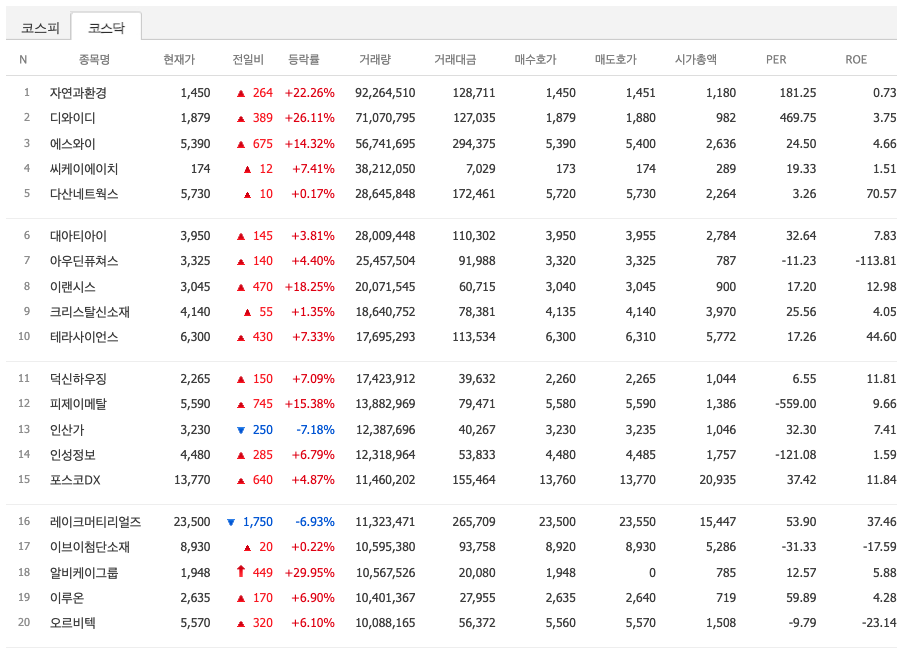Click the N rank column header
This screenshot has width=911, height=649.
pos(23,59)
